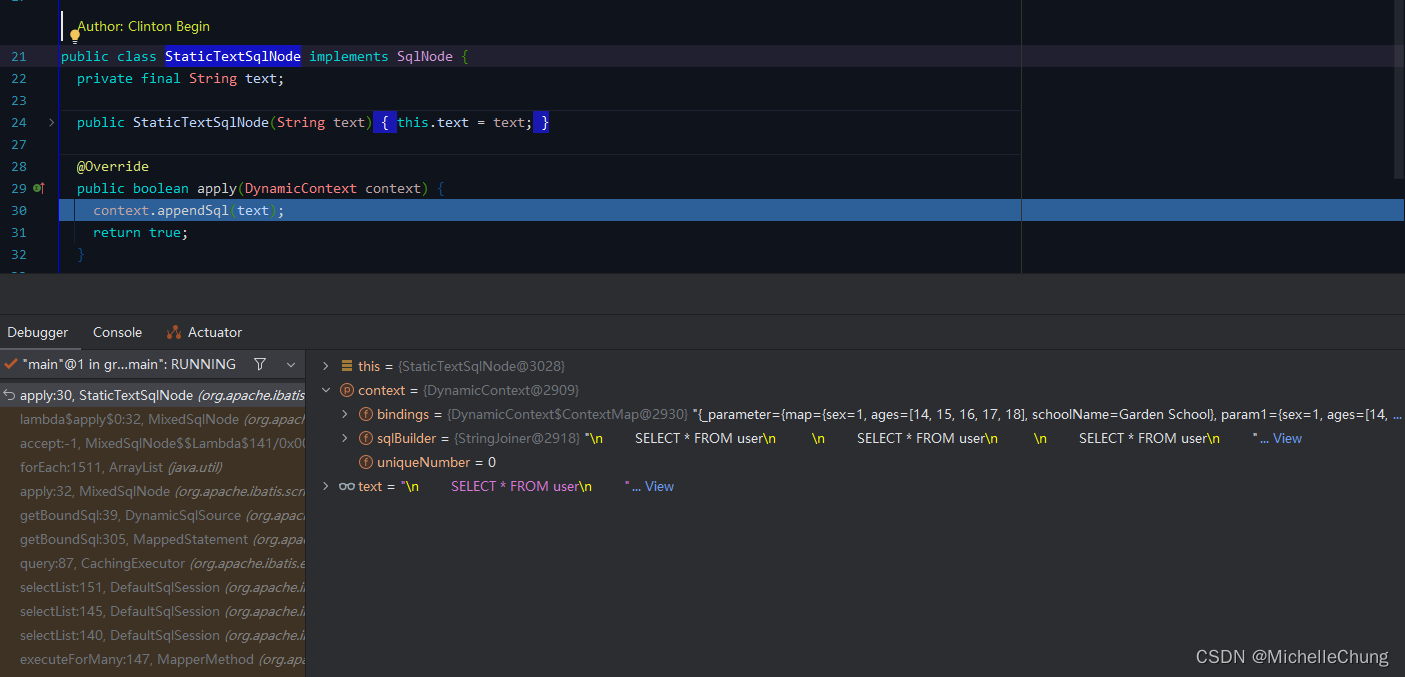
Task: Open the Debugger tab
Action: (x=38, y=332)
